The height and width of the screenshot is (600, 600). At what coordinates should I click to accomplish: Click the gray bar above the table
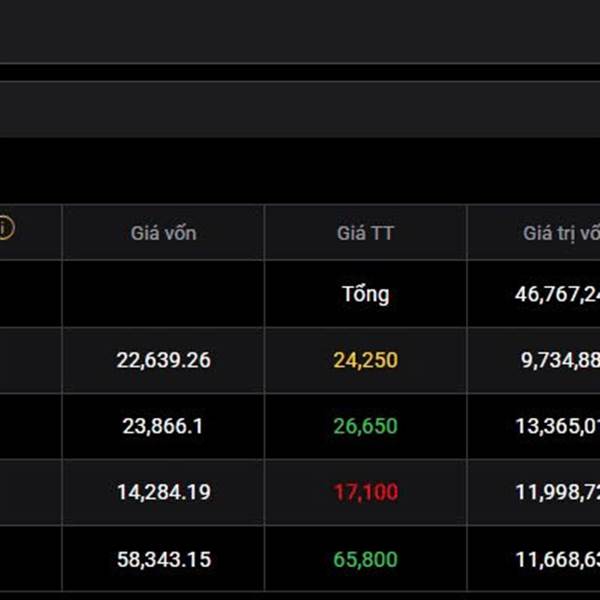point(300,109)
